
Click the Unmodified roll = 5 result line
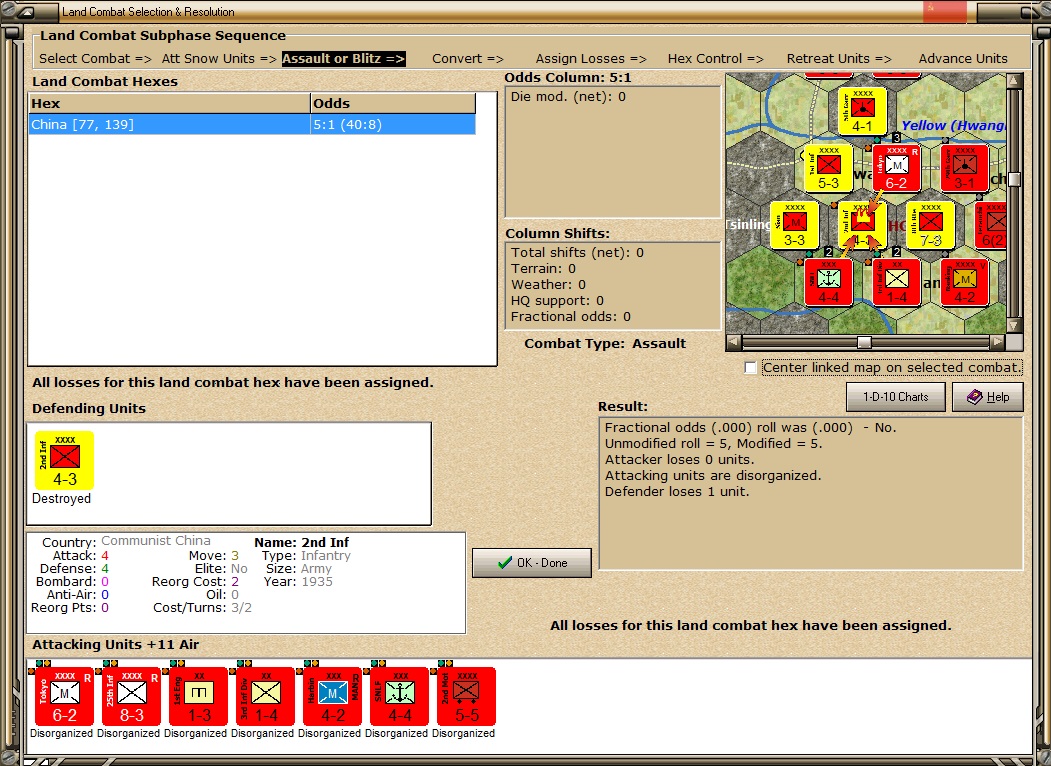pyautogui.click(x=713, y=444)
